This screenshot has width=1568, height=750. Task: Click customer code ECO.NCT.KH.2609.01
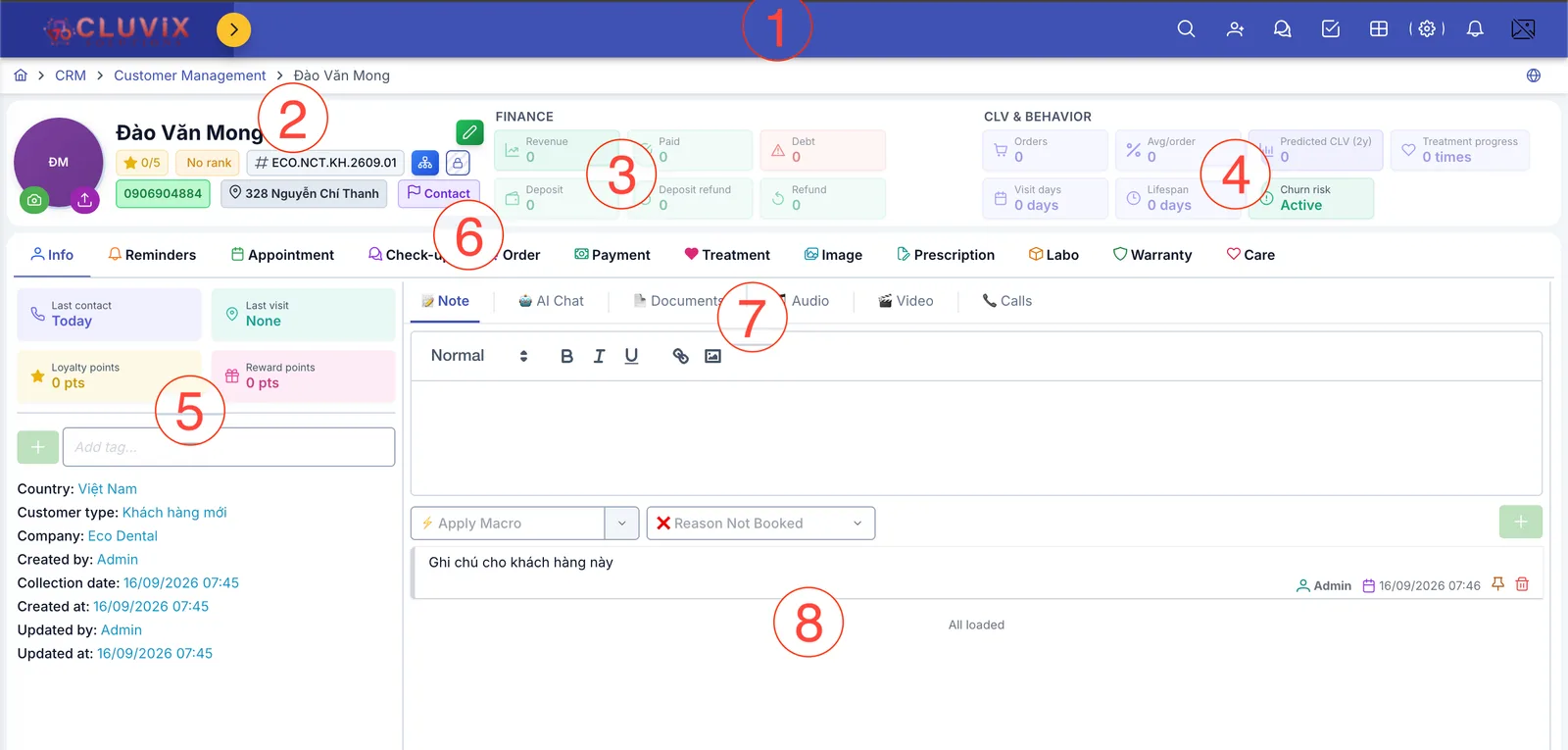pyautogui.click(x=326, y=163)
